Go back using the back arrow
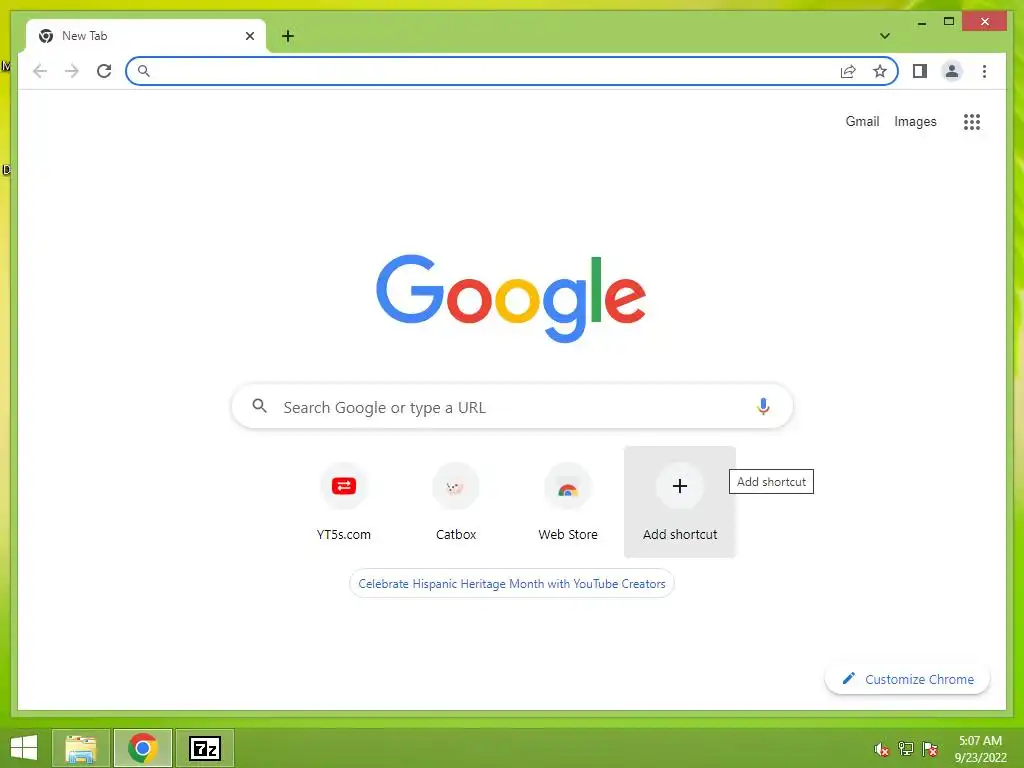 tap(40, 71)
